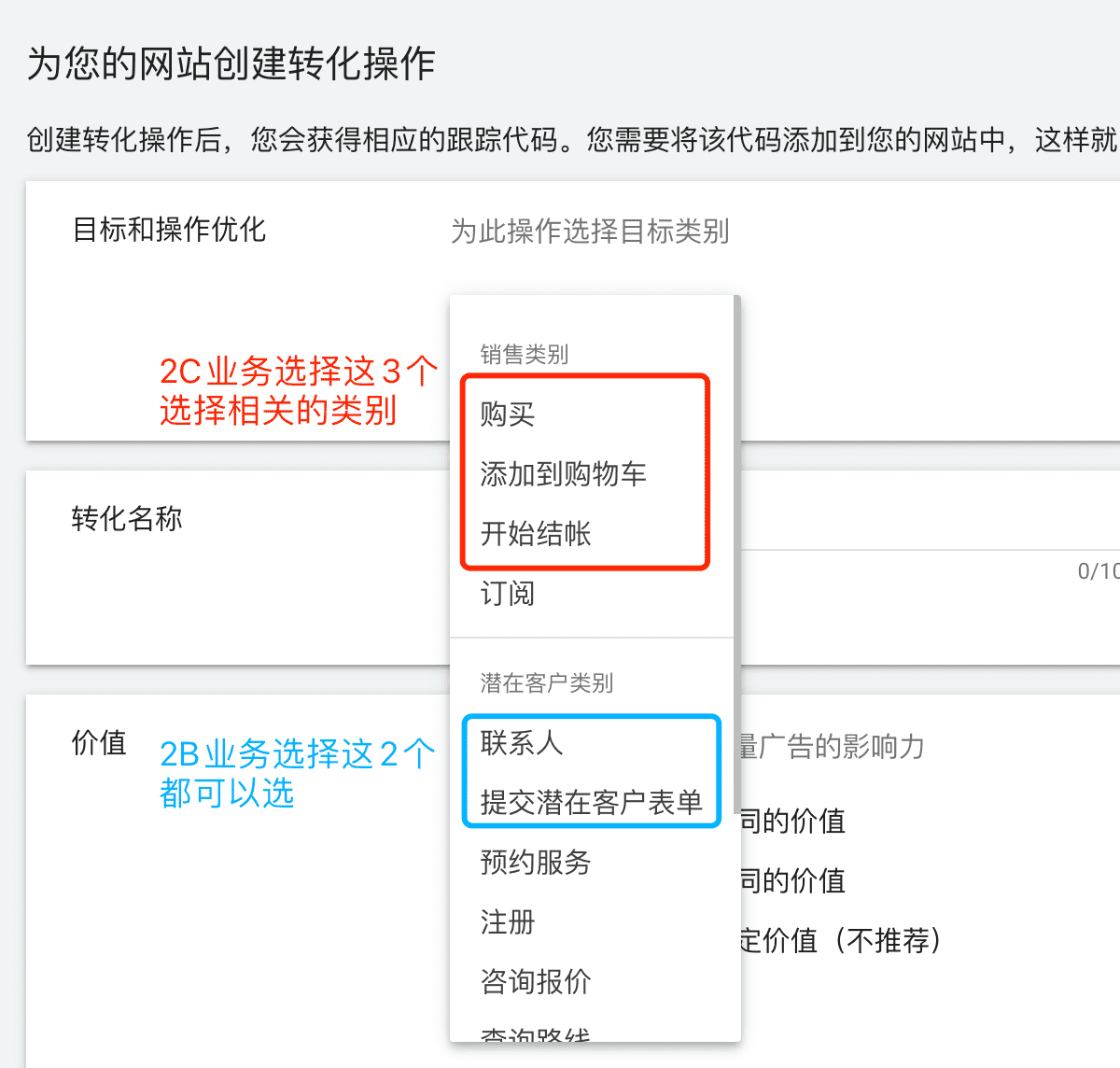
Task: Click the red 2C业务 annotation text
Action: (299, 390)
